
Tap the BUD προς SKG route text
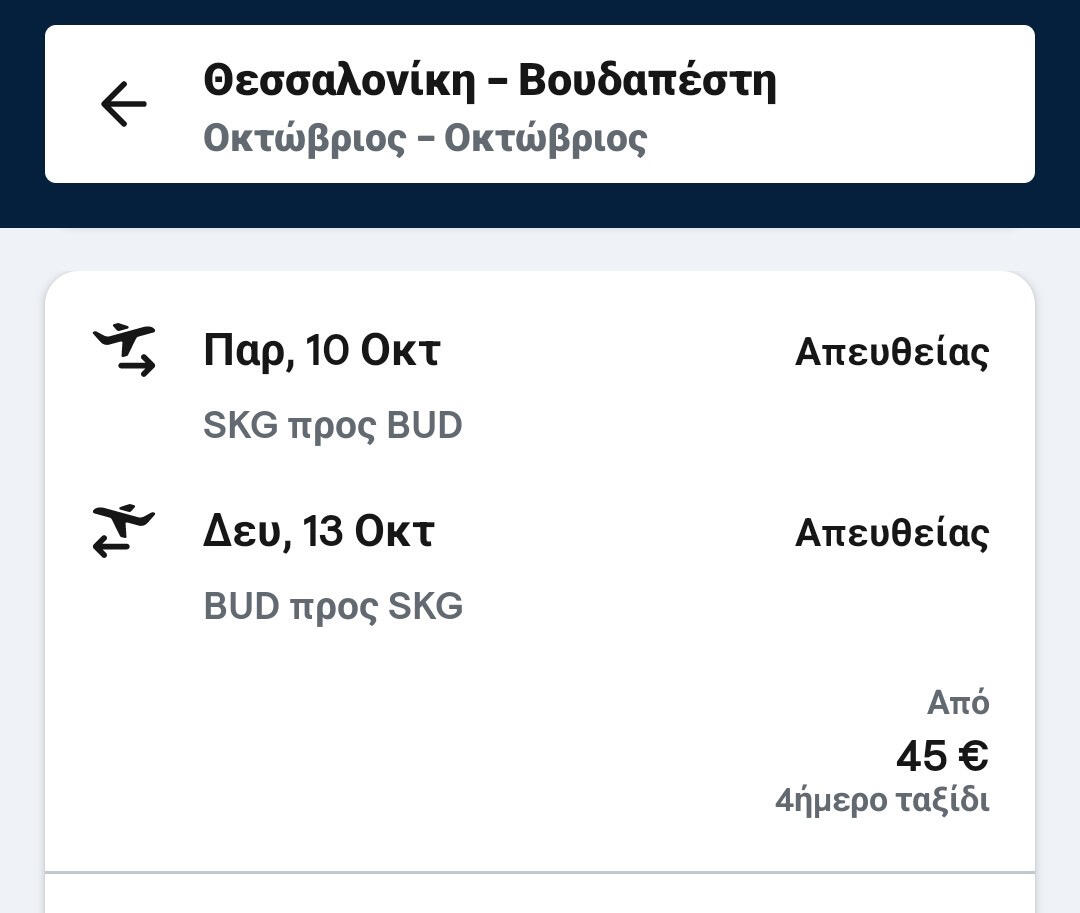click(333, 607)
